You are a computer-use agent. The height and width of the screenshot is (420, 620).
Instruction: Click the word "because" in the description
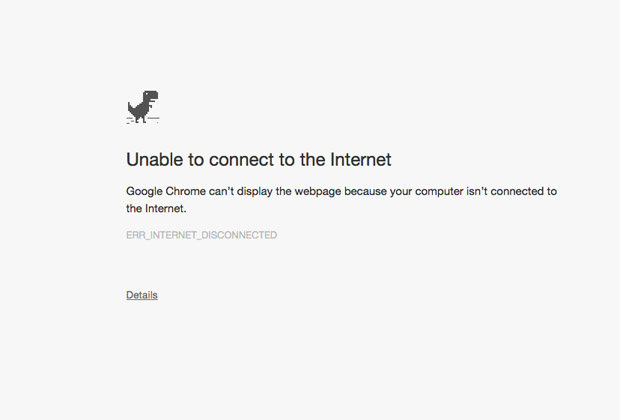[x=385, y=191]
